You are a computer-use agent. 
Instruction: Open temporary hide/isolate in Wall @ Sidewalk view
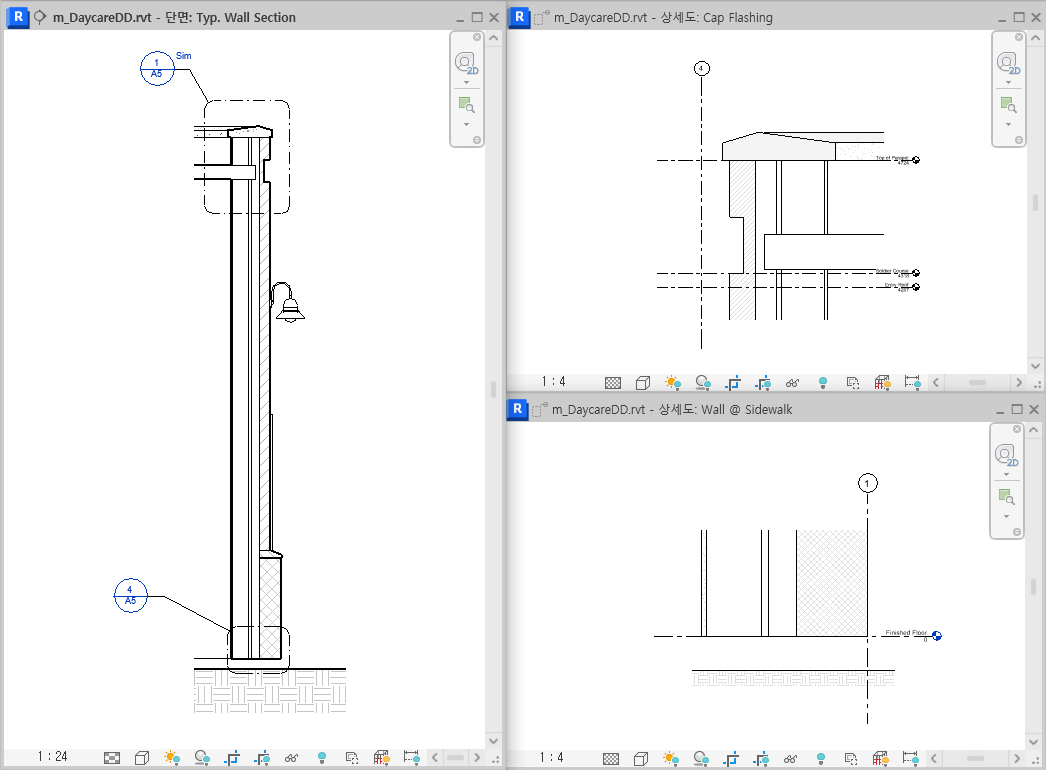791,758
